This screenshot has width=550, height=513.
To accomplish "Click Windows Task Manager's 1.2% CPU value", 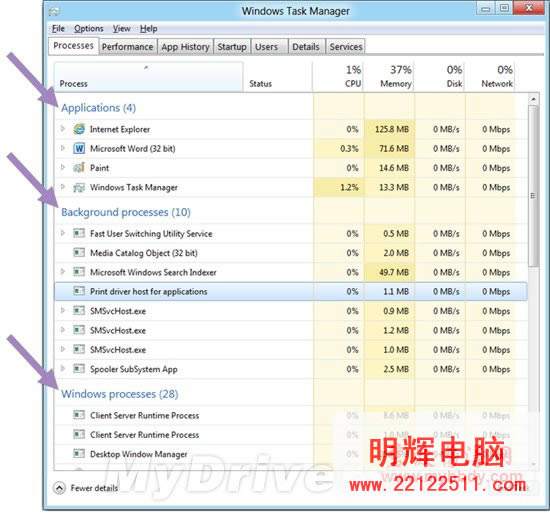I will click(349, 187).
